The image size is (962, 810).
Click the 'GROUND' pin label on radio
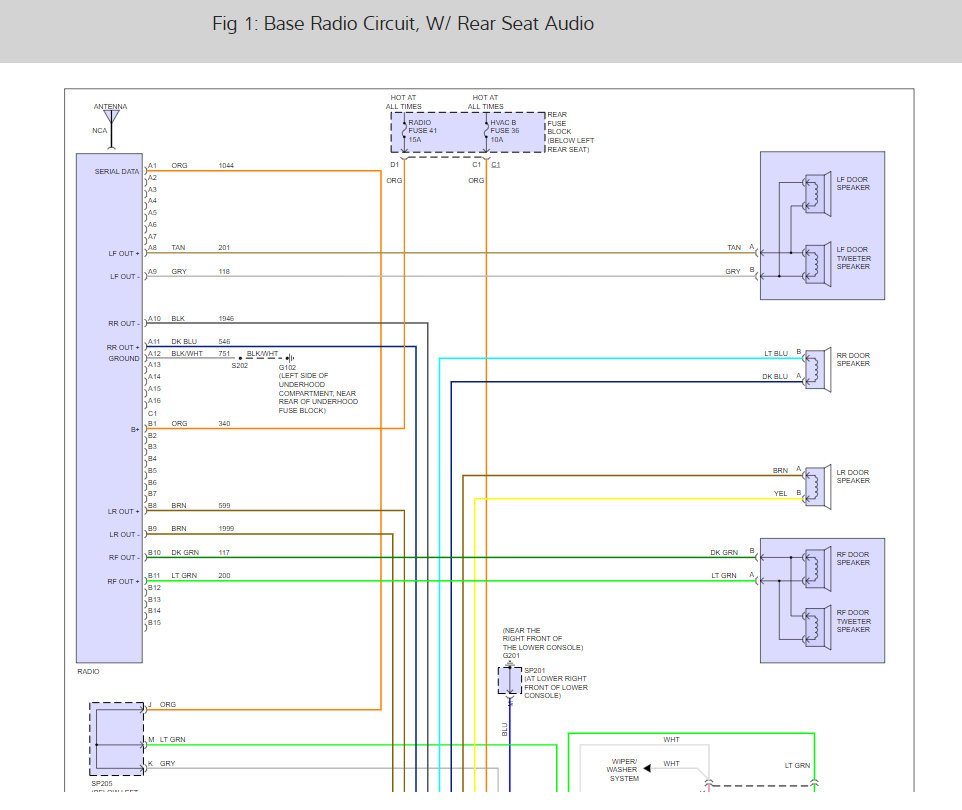click(x=124, y=358)
